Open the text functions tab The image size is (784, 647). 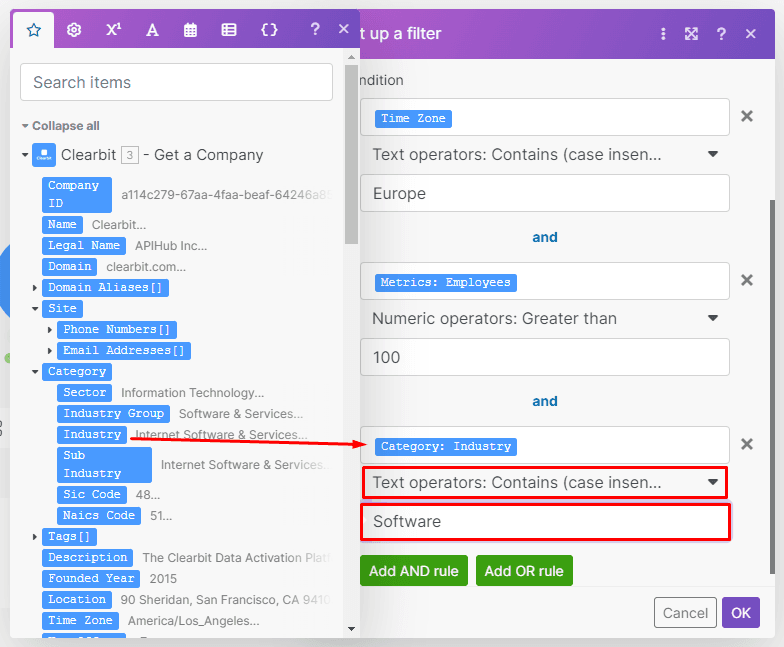pyautogui.click(x=152, y=30)
